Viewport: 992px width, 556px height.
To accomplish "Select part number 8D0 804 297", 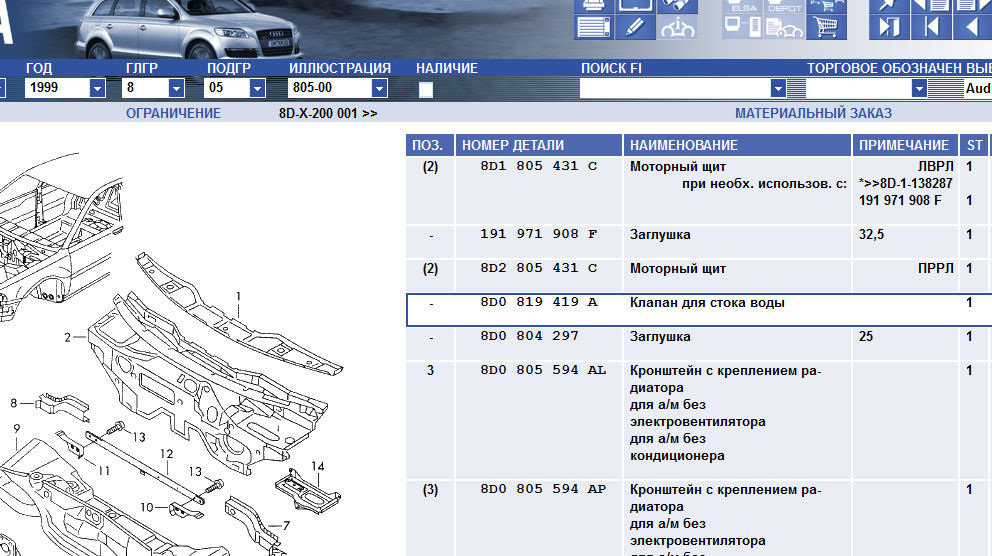I will point(530,337).
